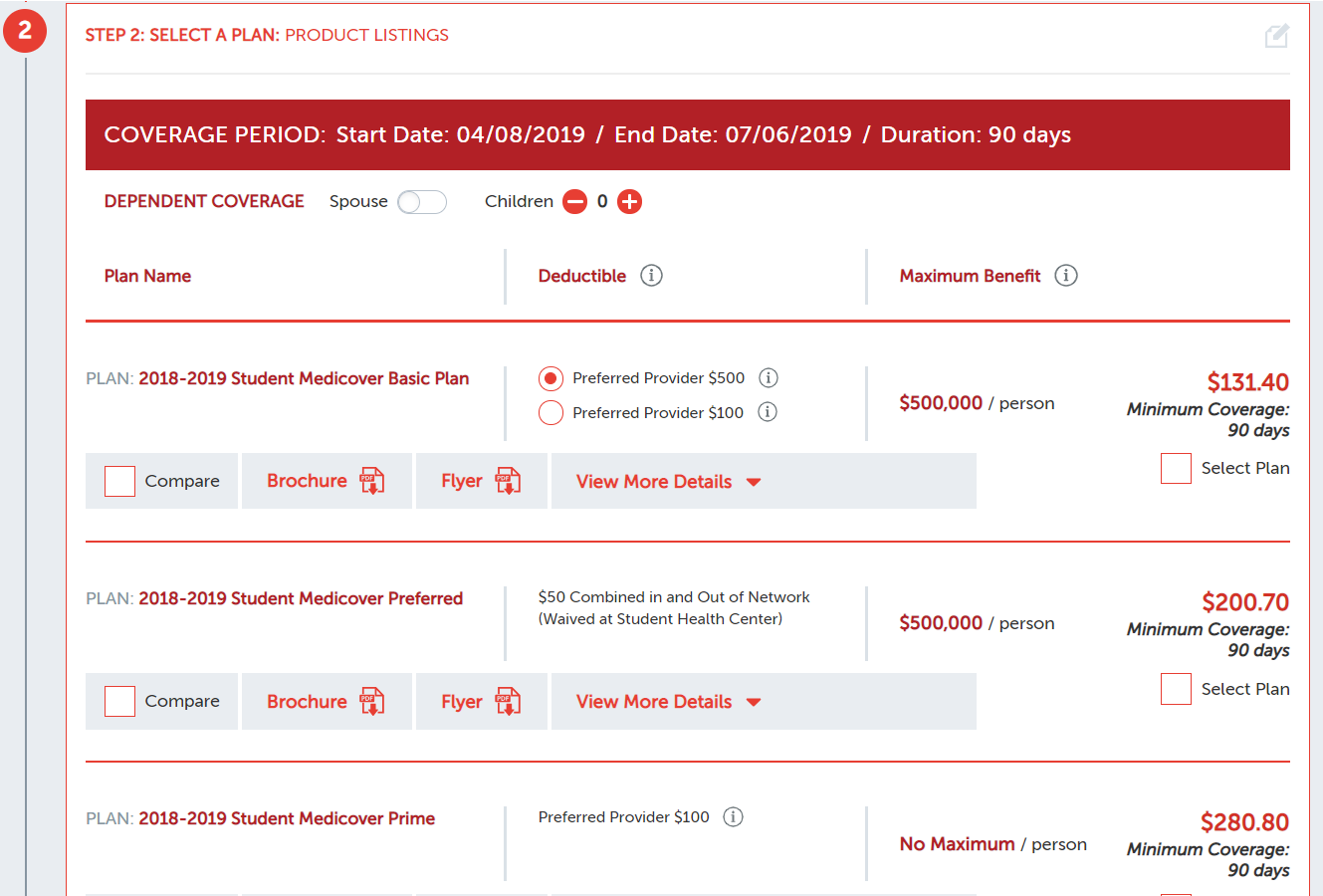
Task: Toggle the Spouse dependent coverage switch
Action: click(422, 202)
